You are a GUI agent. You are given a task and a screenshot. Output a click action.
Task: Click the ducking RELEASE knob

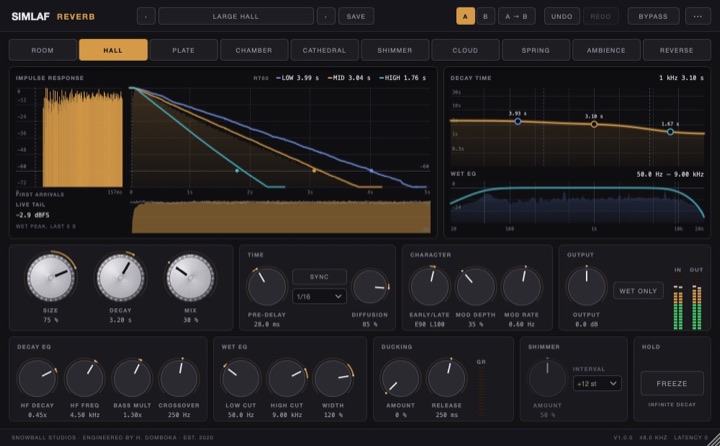[x=446, y=378]
